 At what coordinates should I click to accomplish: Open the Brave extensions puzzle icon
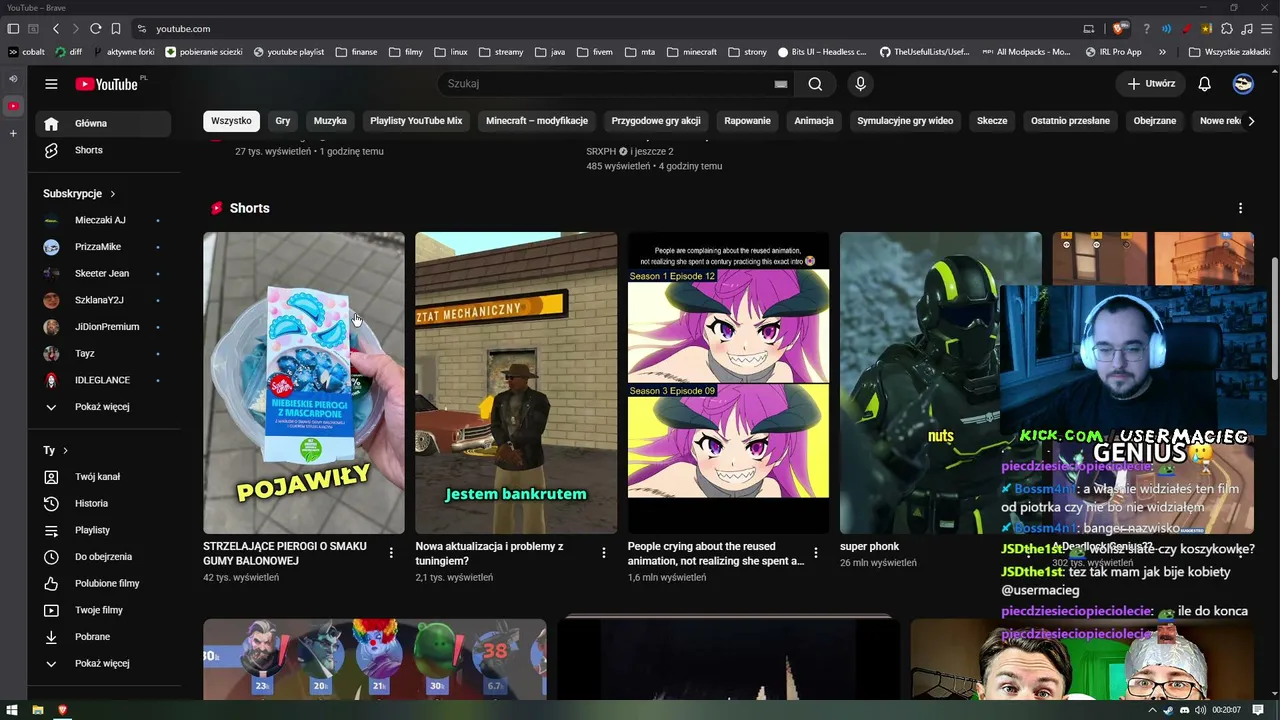click(1227, 29)
